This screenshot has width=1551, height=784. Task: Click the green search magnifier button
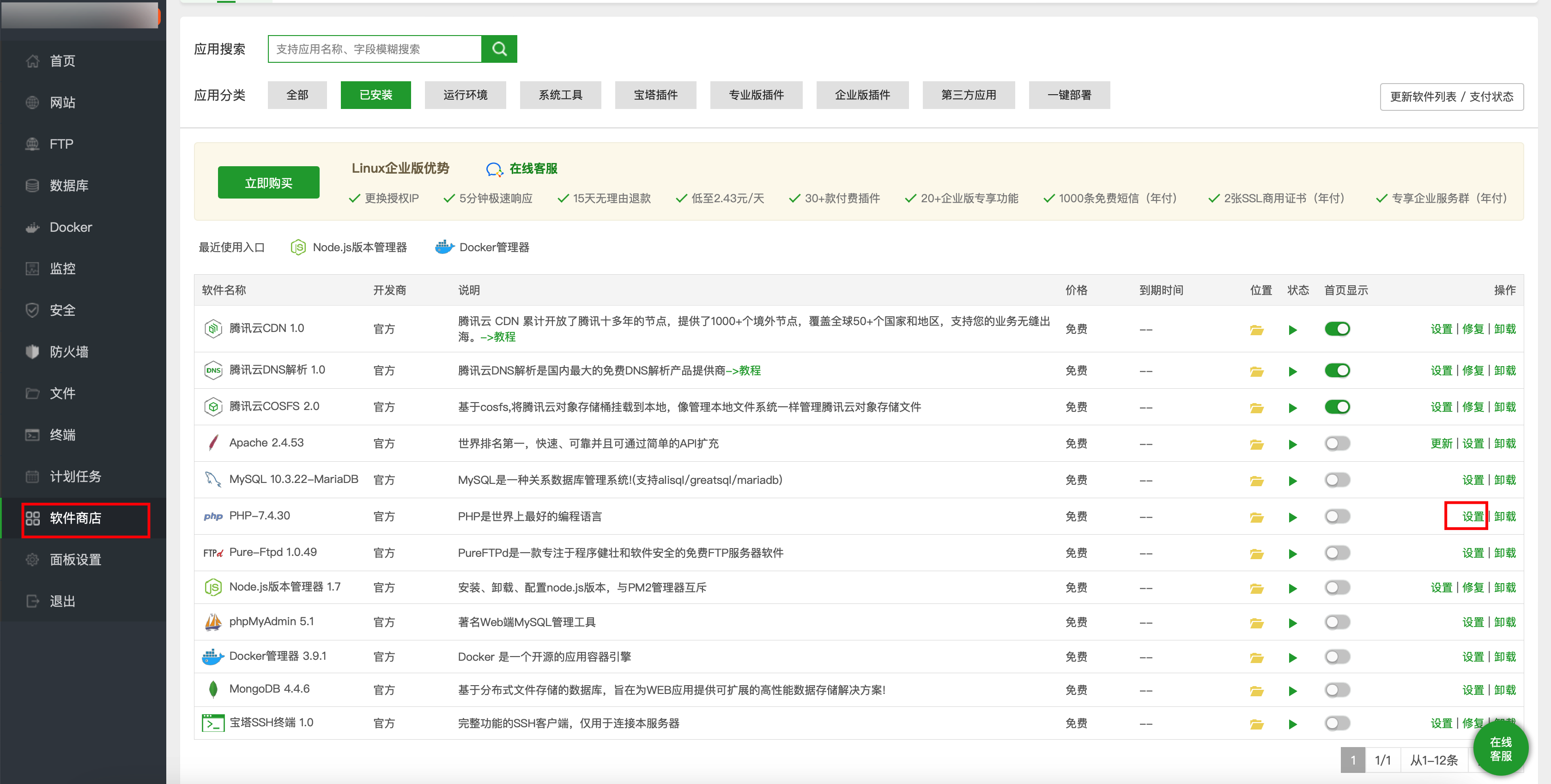click(498, 49)
